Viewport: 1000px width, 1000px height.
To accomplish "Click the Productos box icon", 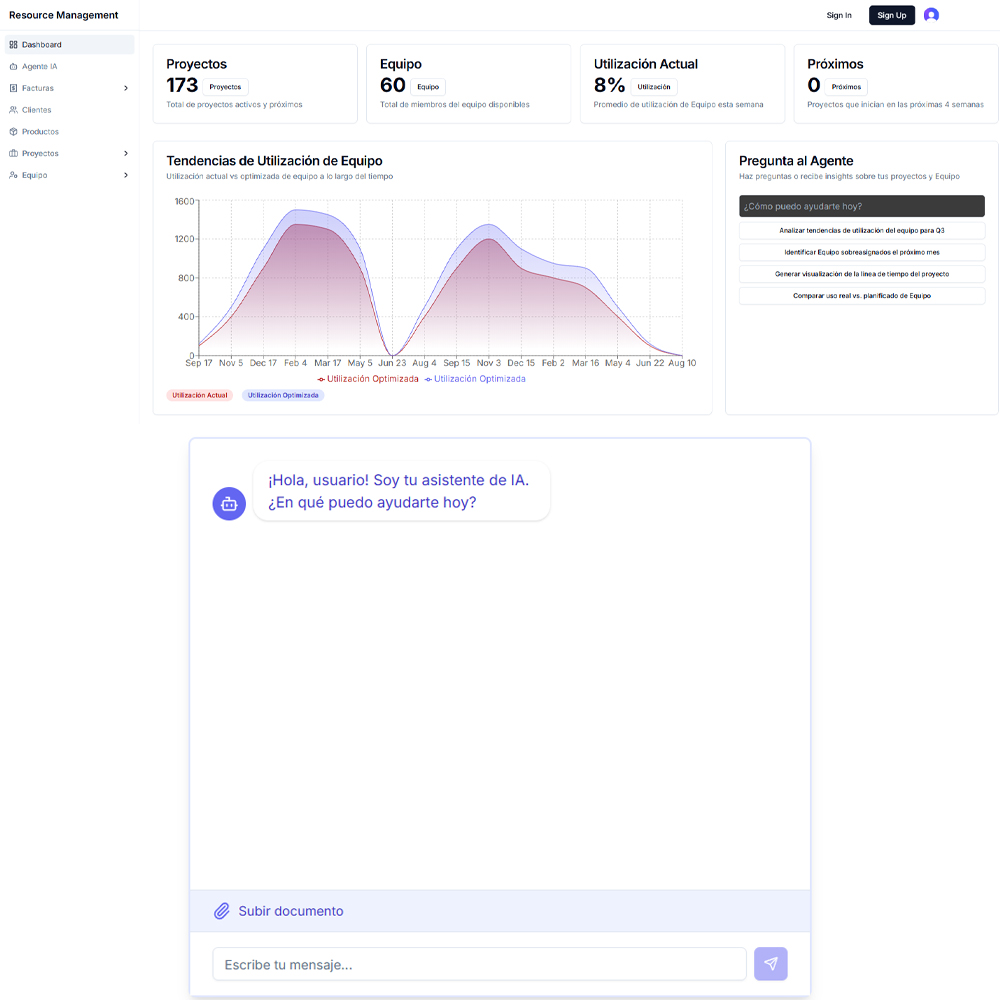I will point(13,132).
